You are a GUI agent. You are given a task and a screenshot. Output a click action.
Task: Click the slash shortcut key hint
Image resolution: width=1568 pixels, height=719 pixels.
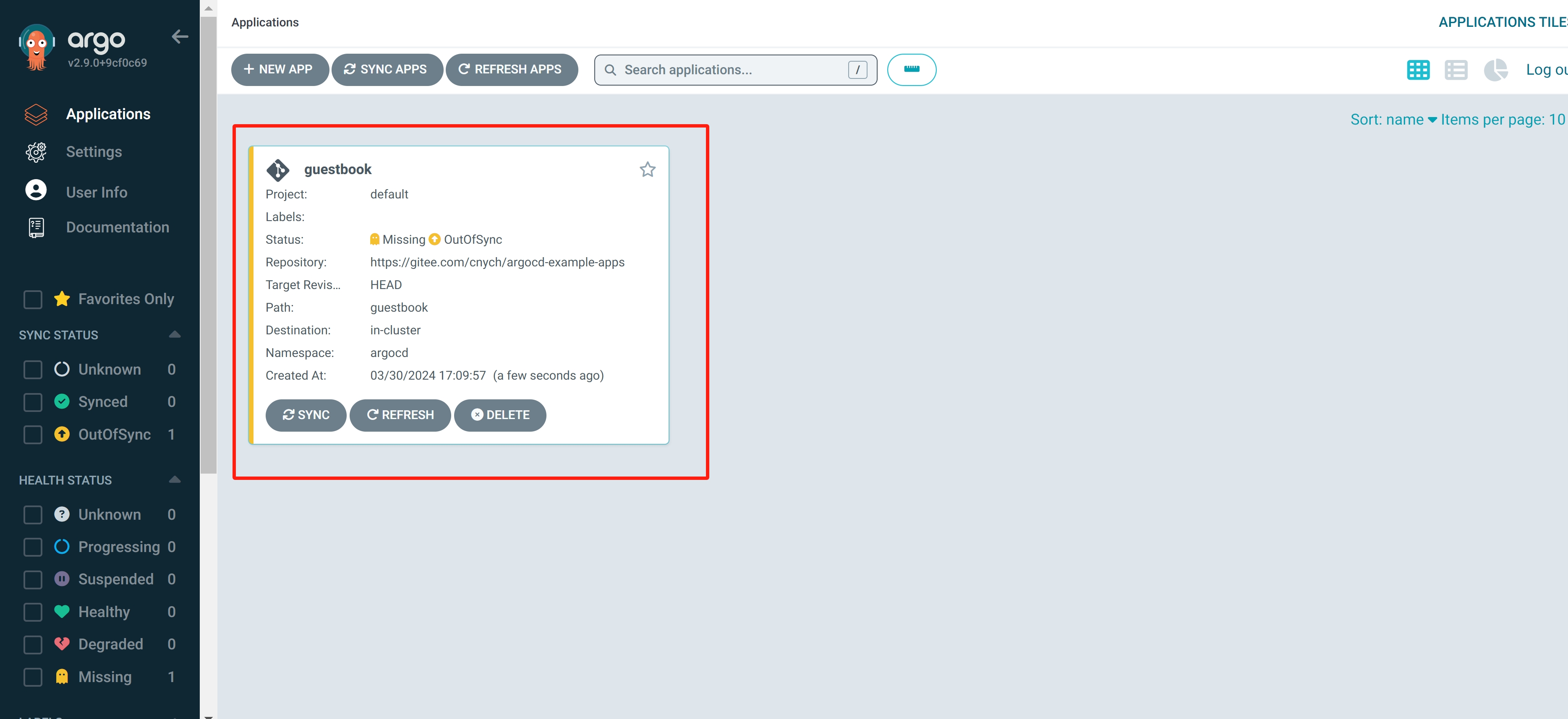(857, 70)
